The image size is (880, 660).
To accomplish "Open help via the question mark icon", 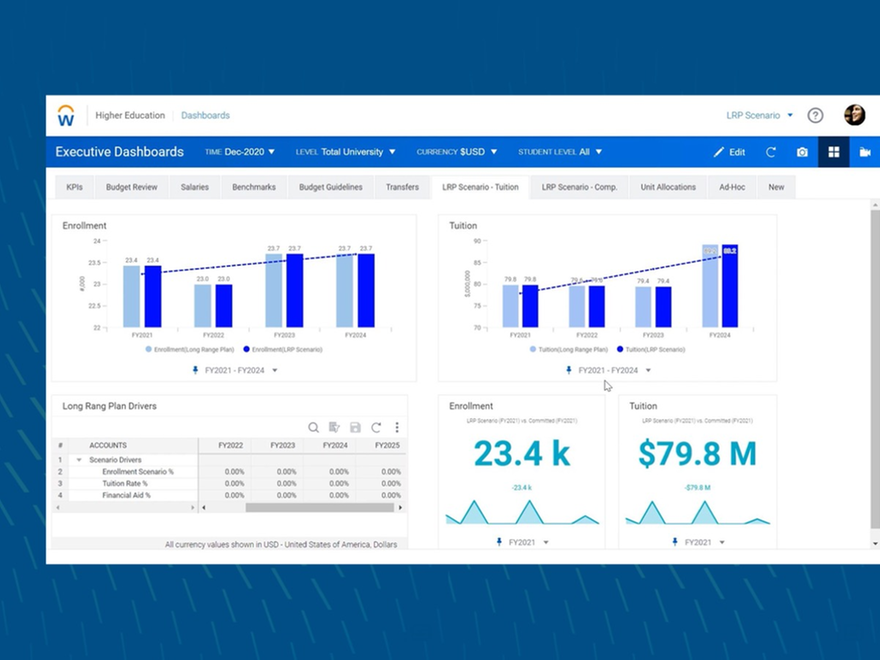I will 816,115.
